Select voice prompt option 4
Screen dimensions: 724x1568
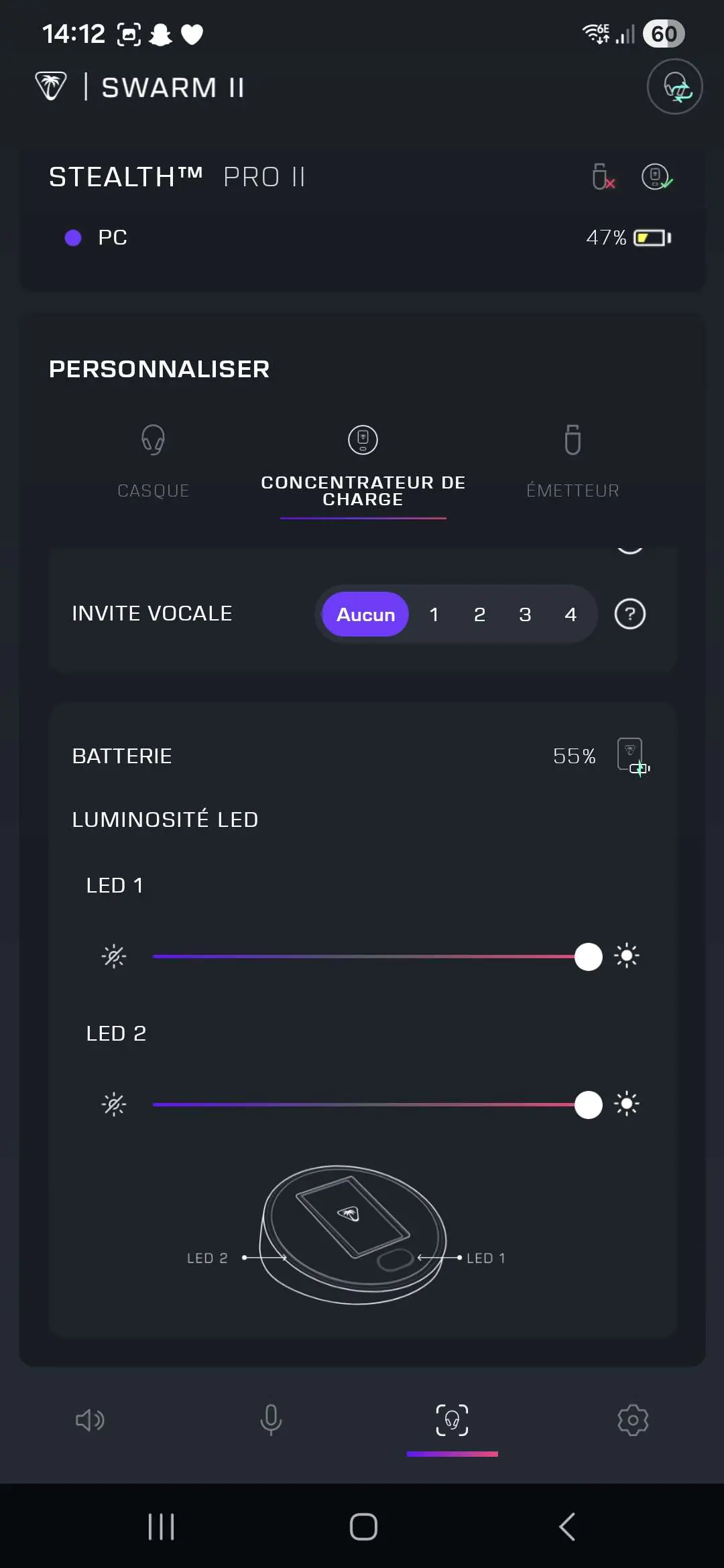click(570, 614)
